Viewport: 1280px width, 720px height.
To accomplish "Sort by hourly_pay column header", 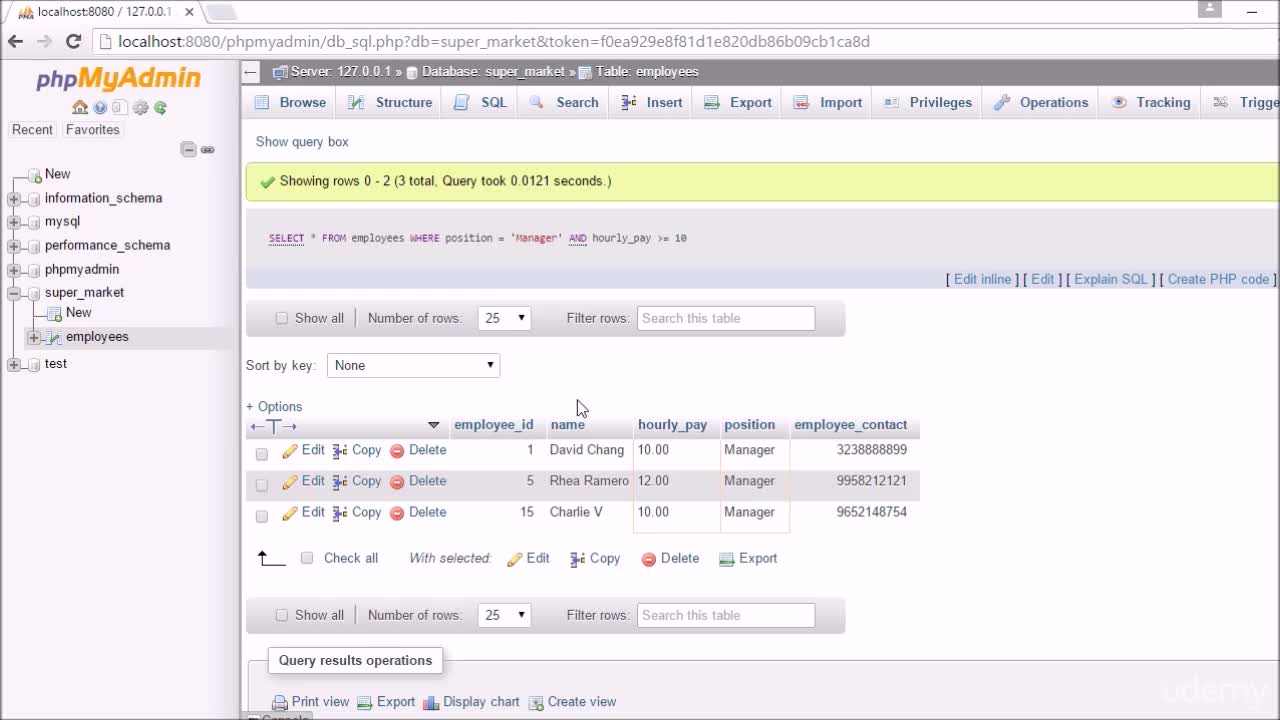I will pos(672,425).
